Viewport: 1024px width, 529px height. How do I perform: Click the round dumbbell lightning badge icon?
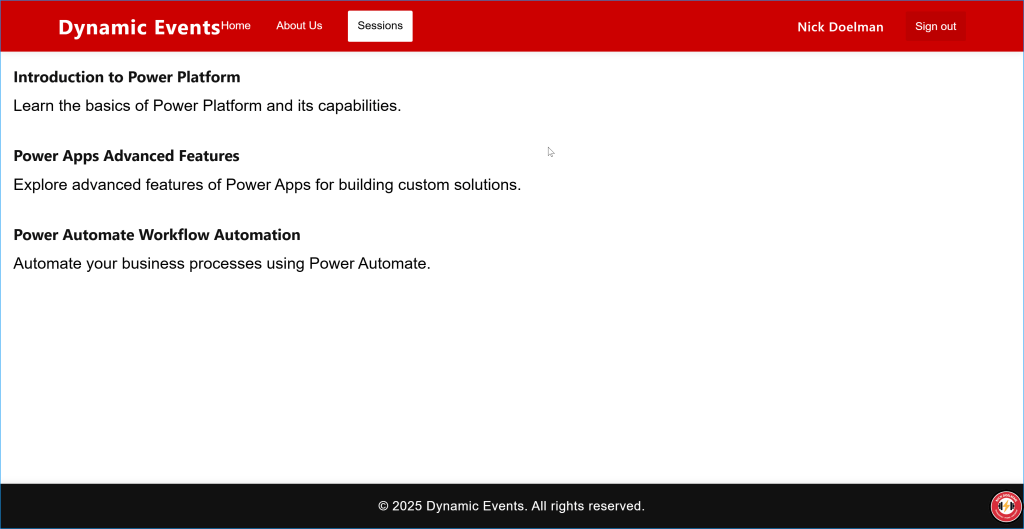[x=1004, y=507]
